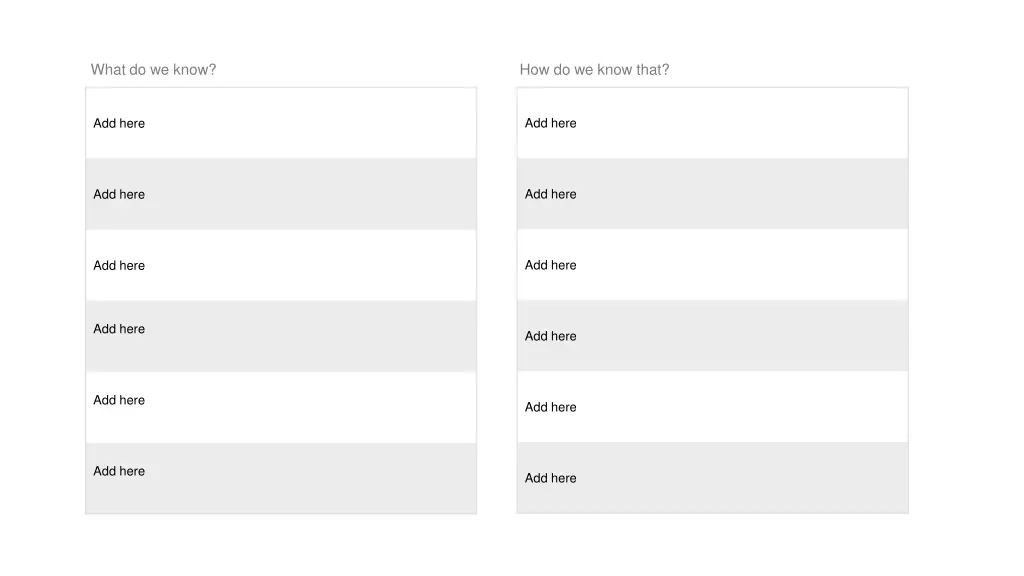Image resolution: width=1024 pixels, height=576 pixels.
Task: Click 'Add here' text in fourth left-table row
Action: click(119, 329)
